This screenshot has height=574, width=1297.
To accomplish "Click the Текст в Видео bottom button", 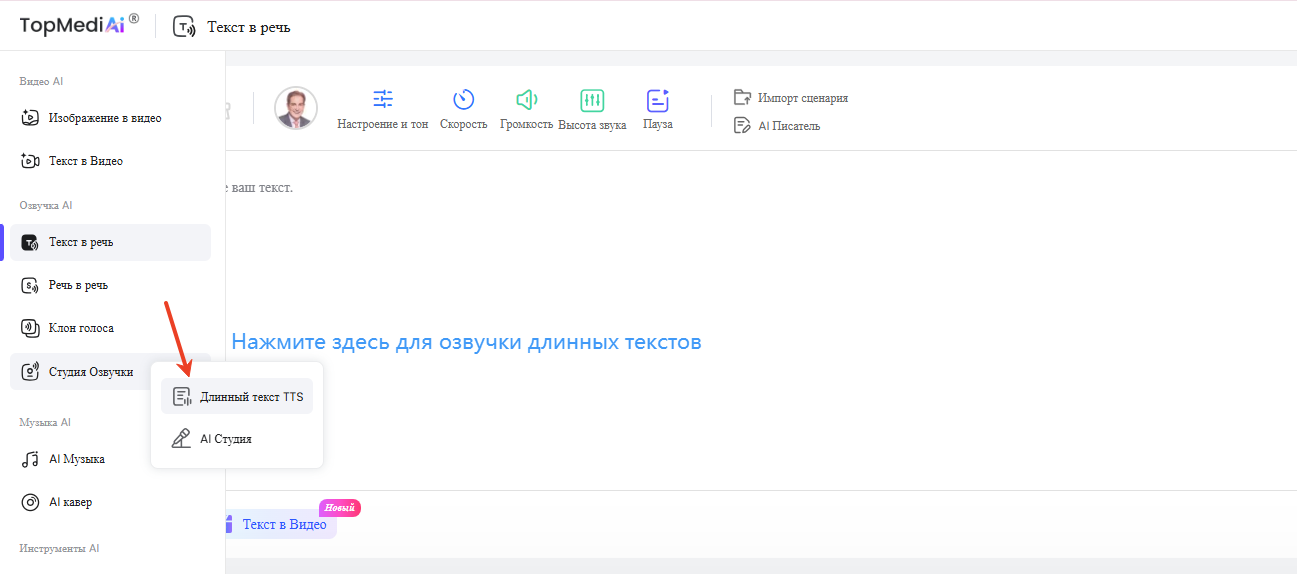I will click(x=282, y=524).
